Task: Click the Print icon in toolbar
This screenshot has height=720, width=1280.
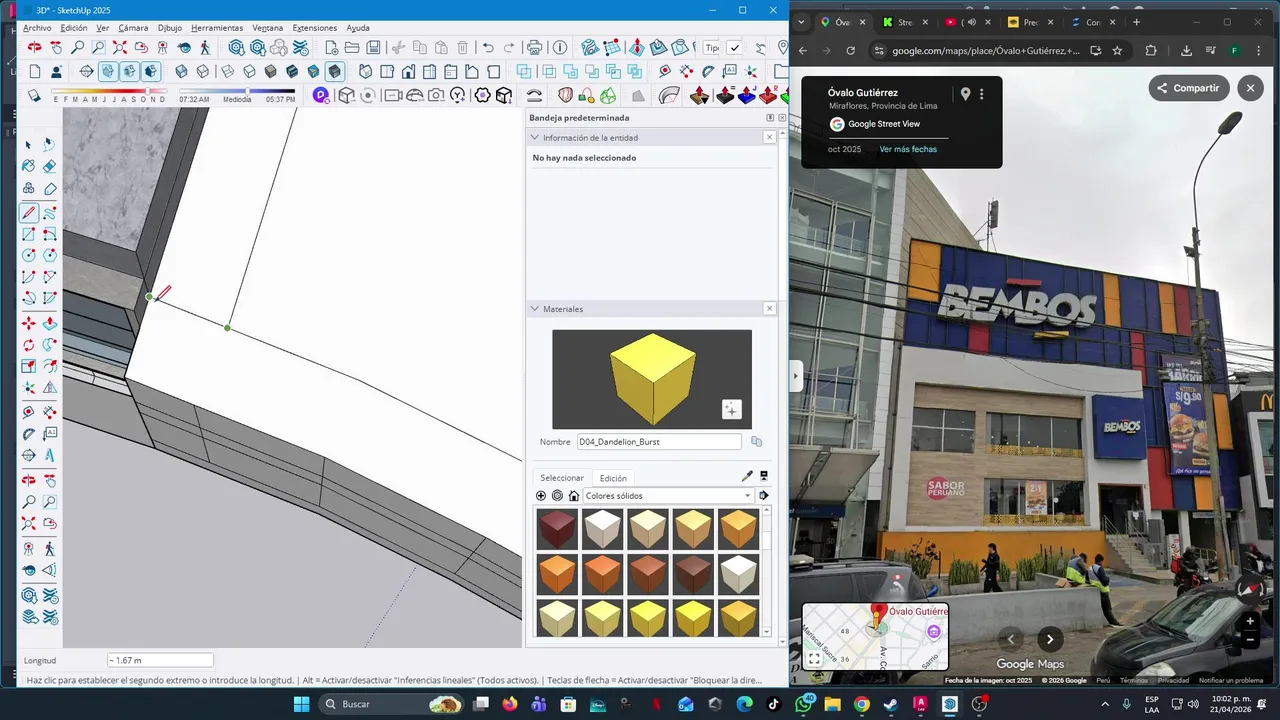Action: [x=534, y=47]
